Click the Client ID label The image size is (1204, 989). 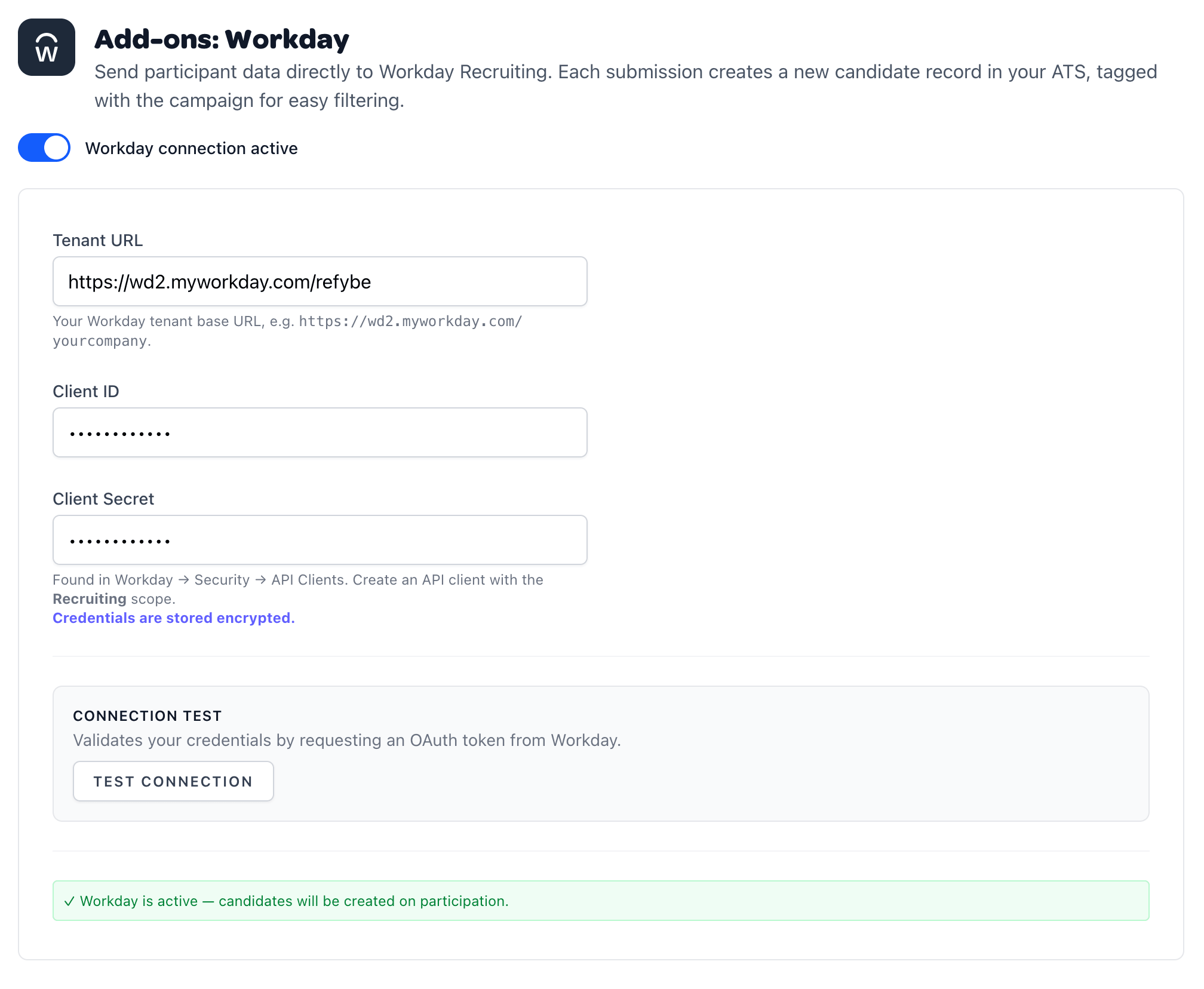click(x=86, y=391)
